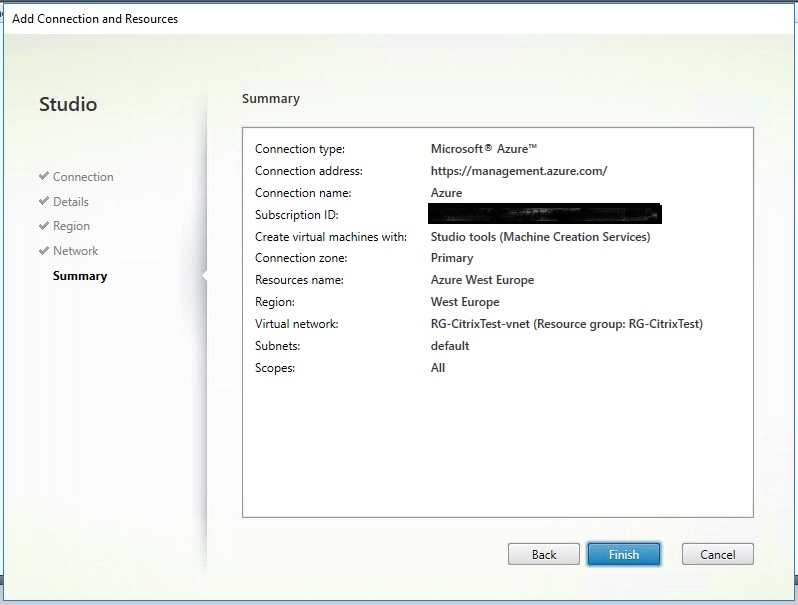Click the checkmark icon beside Details step

click(44, 201)
